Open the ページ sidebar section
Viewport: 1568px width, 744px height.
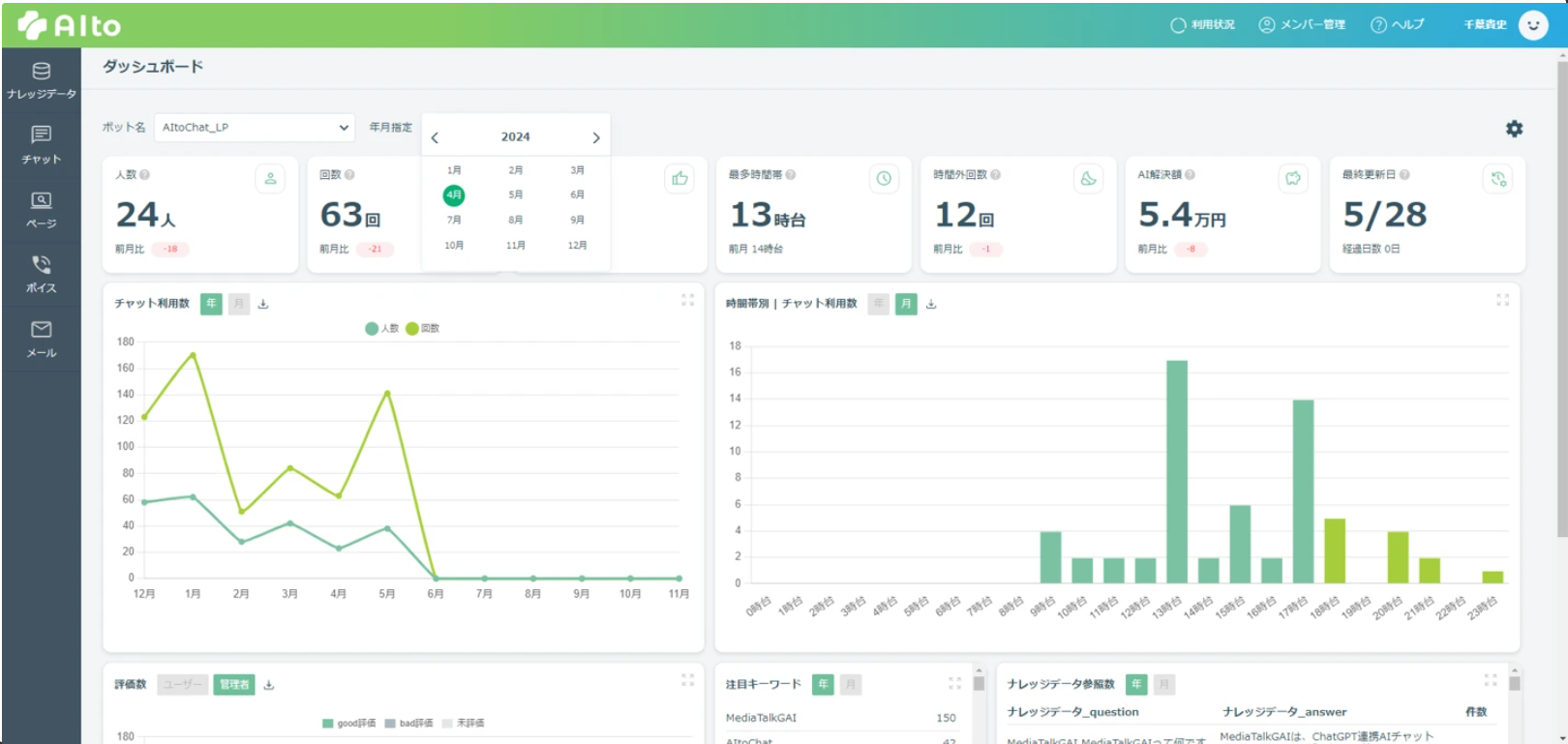(x=41, y=210)
